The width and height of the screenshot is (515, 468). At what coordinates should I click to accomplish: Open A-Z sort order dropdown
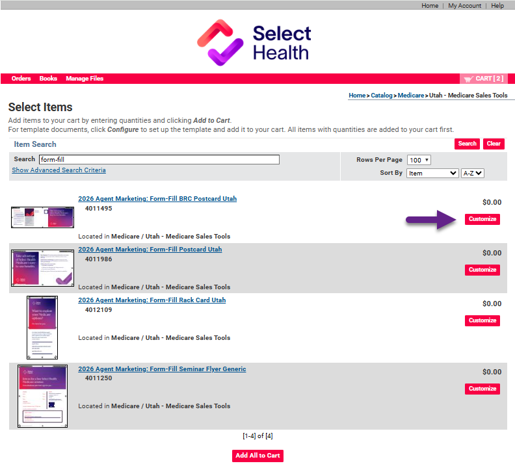tap(472, 173)
